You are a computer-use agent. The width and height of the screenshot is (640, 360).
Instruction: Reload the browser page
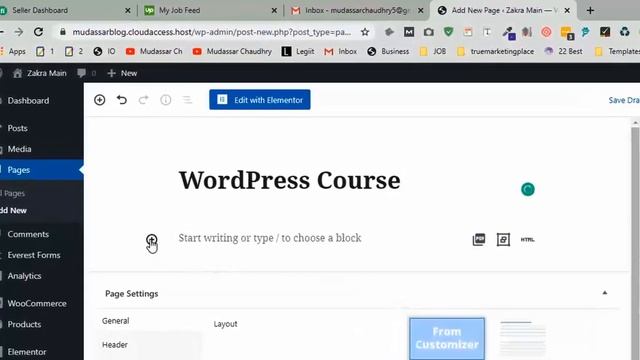click(38, 32)
